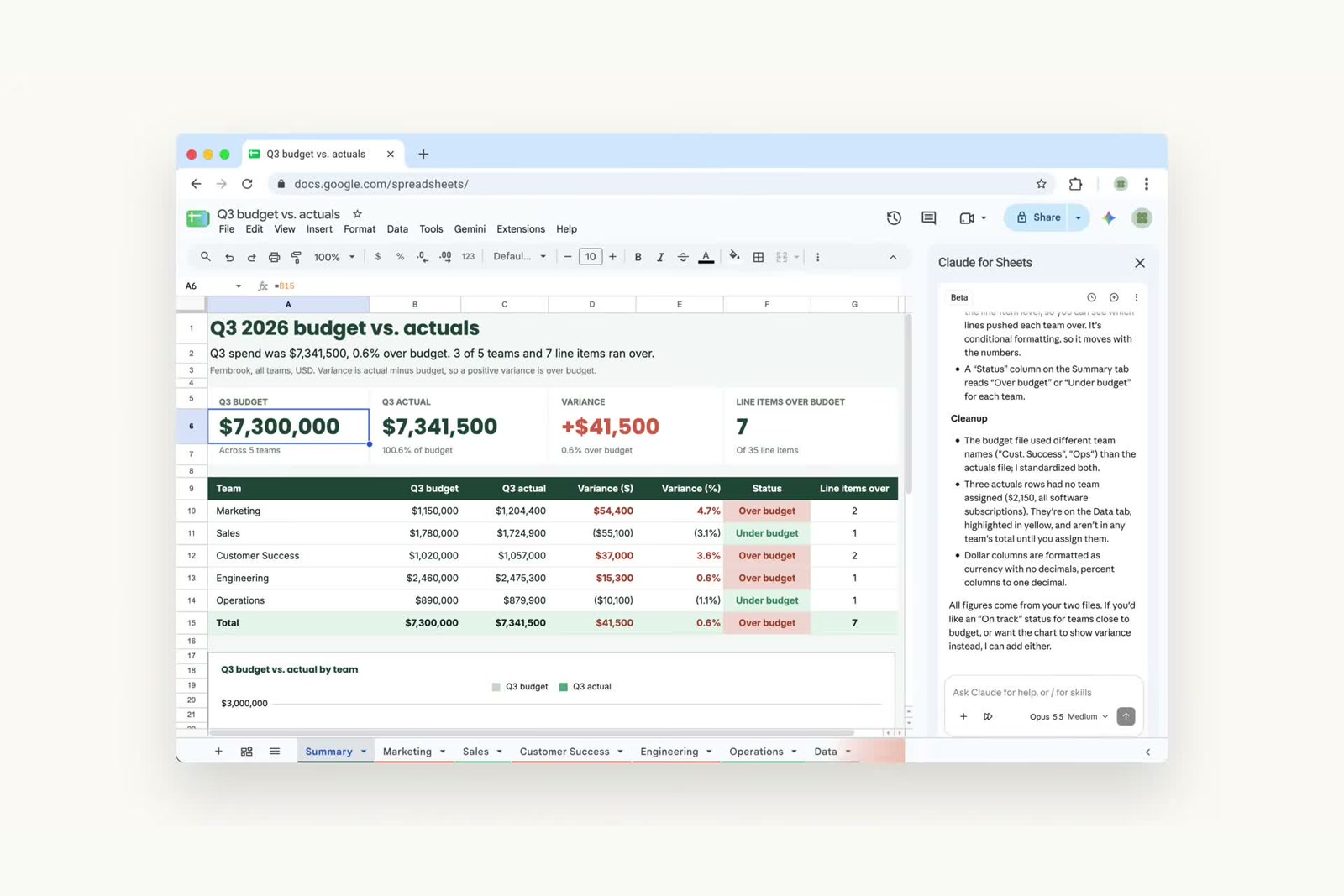
Task: Open the Gemini sparkle icon
Action: [x=1109, y=218]
